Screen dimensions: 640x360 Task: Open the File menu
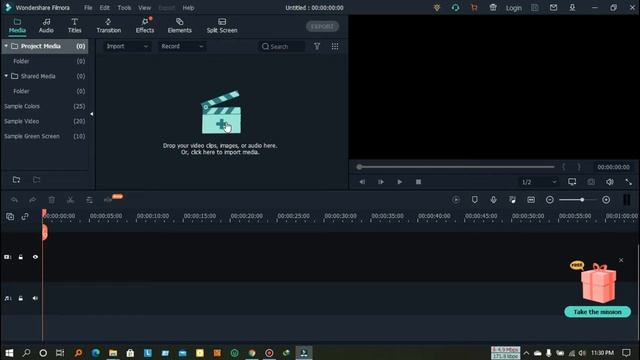tap(88, 8)
